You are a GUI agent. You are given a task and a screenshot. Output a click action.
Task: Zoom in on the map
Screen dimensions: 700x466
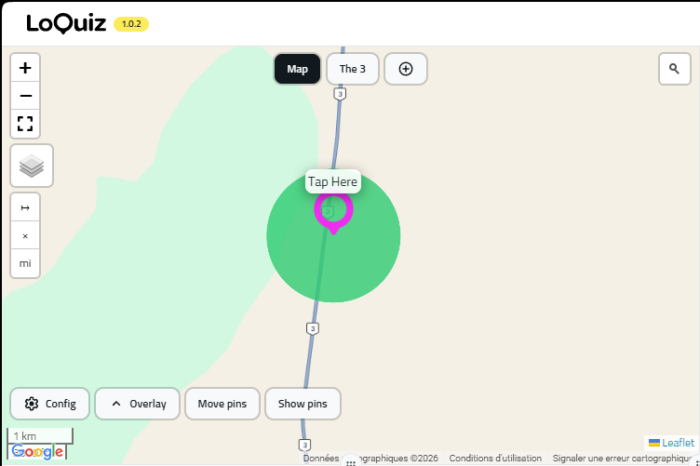coord(25,68)
